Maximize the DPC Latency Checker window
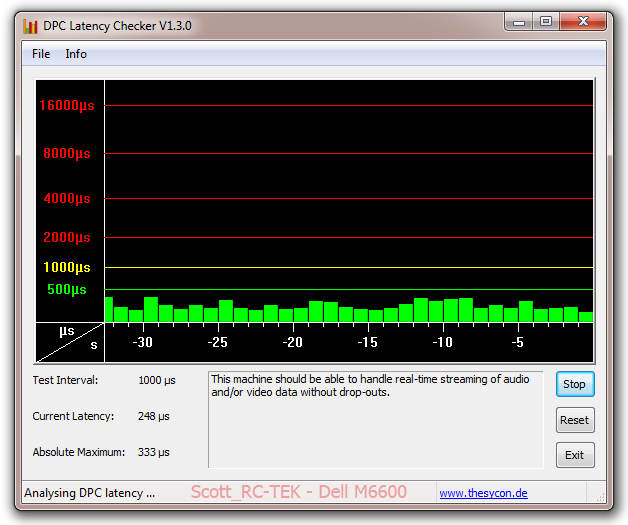The width and height of the screenshot is (628, 525). [546, 22]
